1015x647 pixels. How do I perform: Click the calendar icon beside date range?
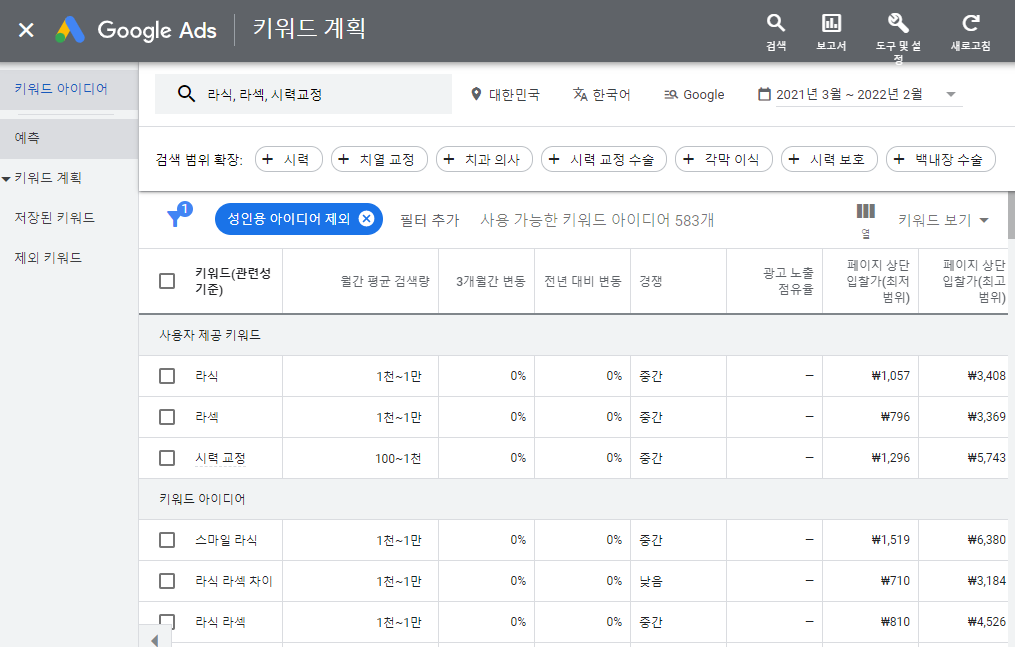tap(764, 94)
